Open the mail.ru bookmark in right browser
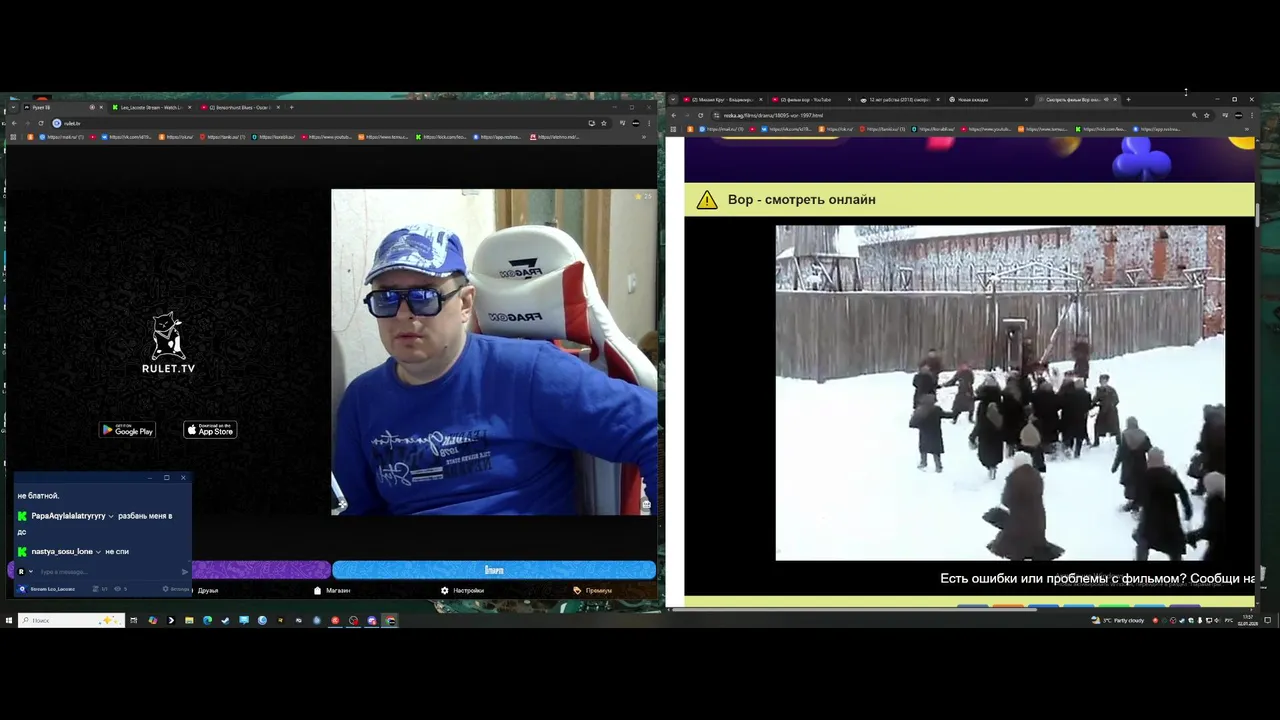The image size is (1280, 720). click(x=722, y=129)
